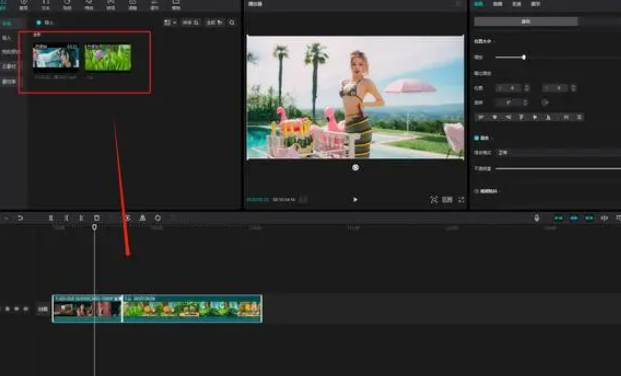621x376 pixels.
Task: Toggle the main track magnet switch
Action: click(558, 218)
